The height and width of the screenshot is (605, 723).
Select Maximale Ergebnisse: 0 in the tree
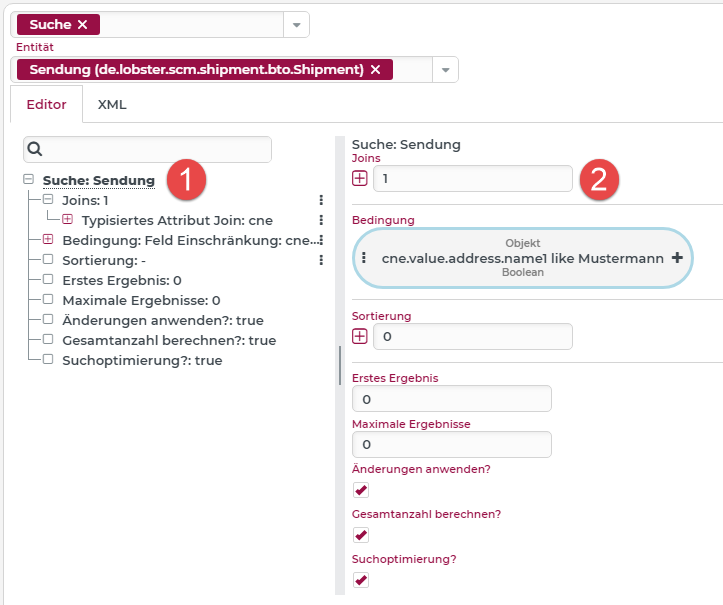tap(140, 300)
